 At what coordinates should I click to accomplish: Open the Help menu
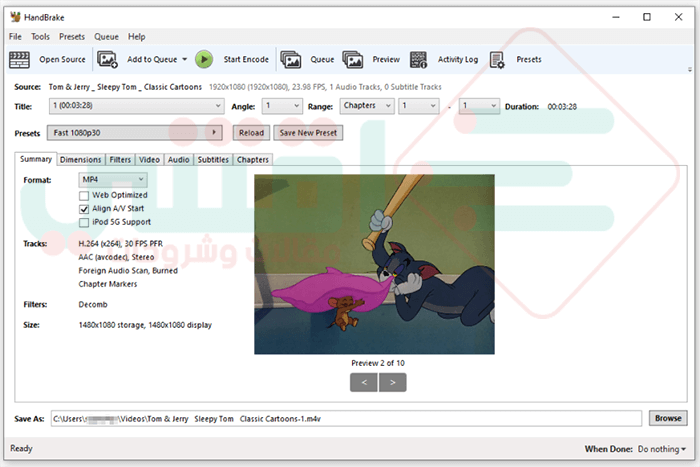pos(137,37)
